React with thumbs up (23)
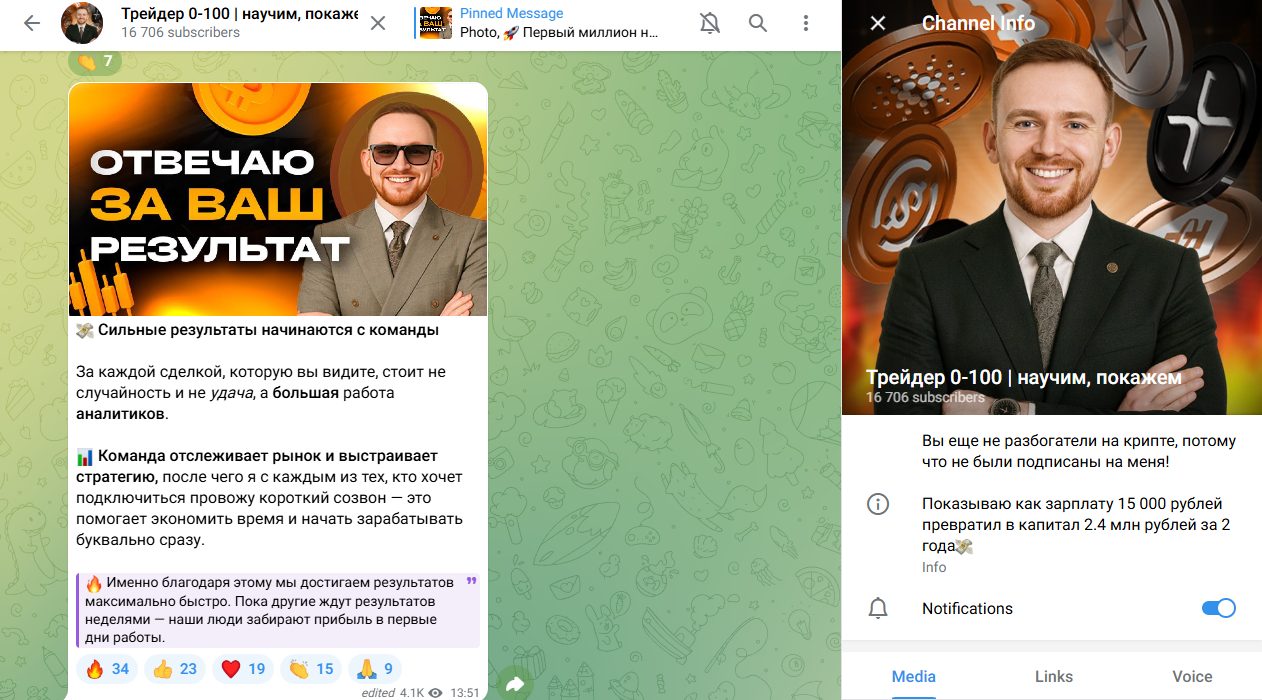Screen dimensions: 1262x700 tap(174, 669)
